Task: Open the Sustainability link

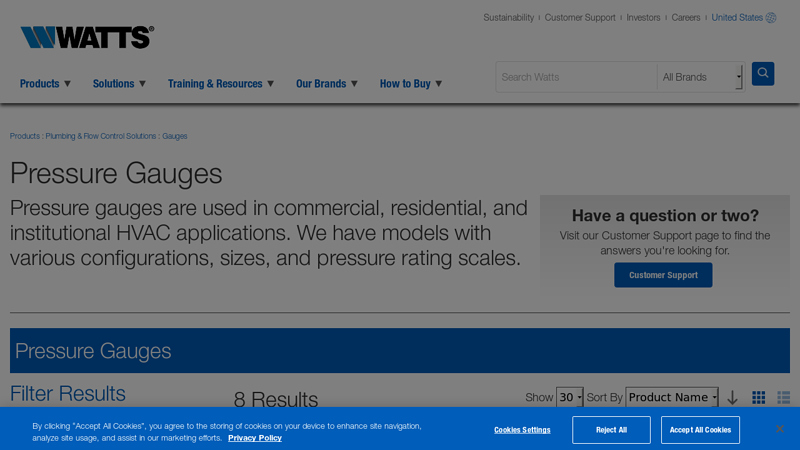Action: pyautogui.click(x=509, y=18)
